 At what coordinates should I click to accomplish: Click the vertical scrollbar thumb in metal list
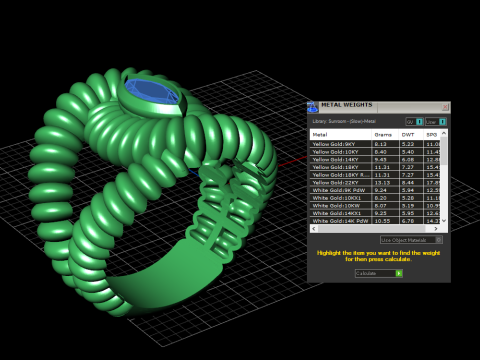(x=444, y=150)
